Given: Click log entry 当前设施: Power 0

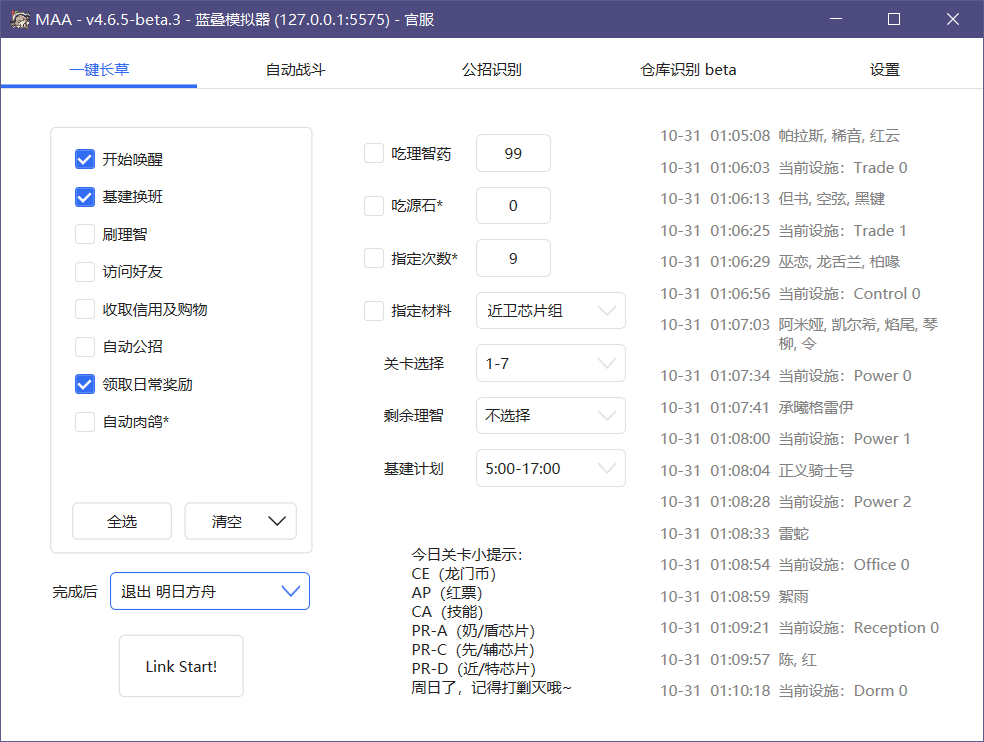Looking at the screenshot, I should (x=845, y=375).
